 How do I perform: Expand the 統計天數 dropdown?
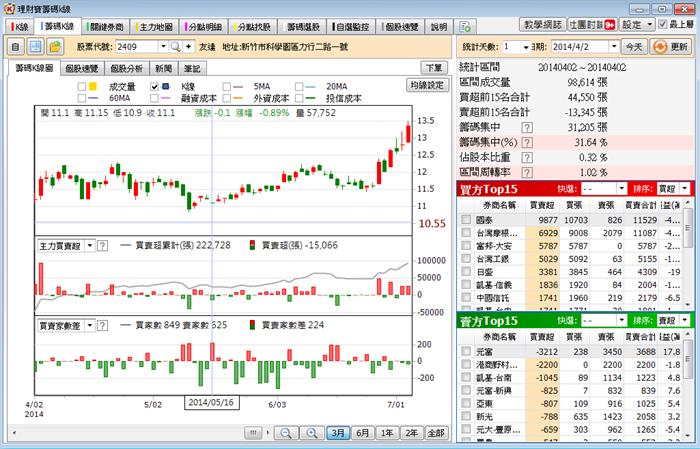(x=527, y=47)
